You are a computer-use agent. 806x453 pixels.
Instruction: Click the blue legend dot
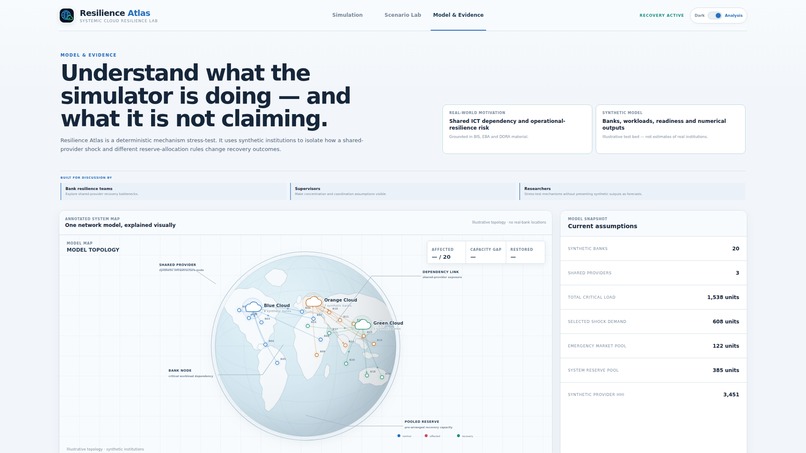[399, 436]
